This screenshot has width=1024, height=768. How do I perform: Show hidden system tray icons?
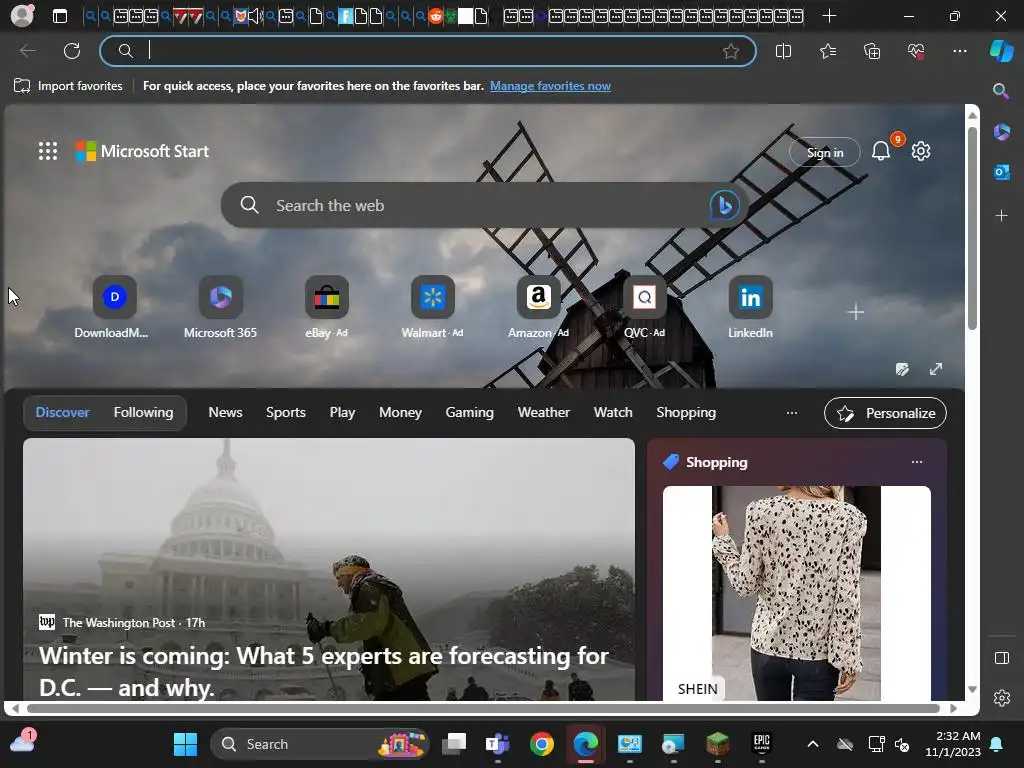[x=812, y=744]
